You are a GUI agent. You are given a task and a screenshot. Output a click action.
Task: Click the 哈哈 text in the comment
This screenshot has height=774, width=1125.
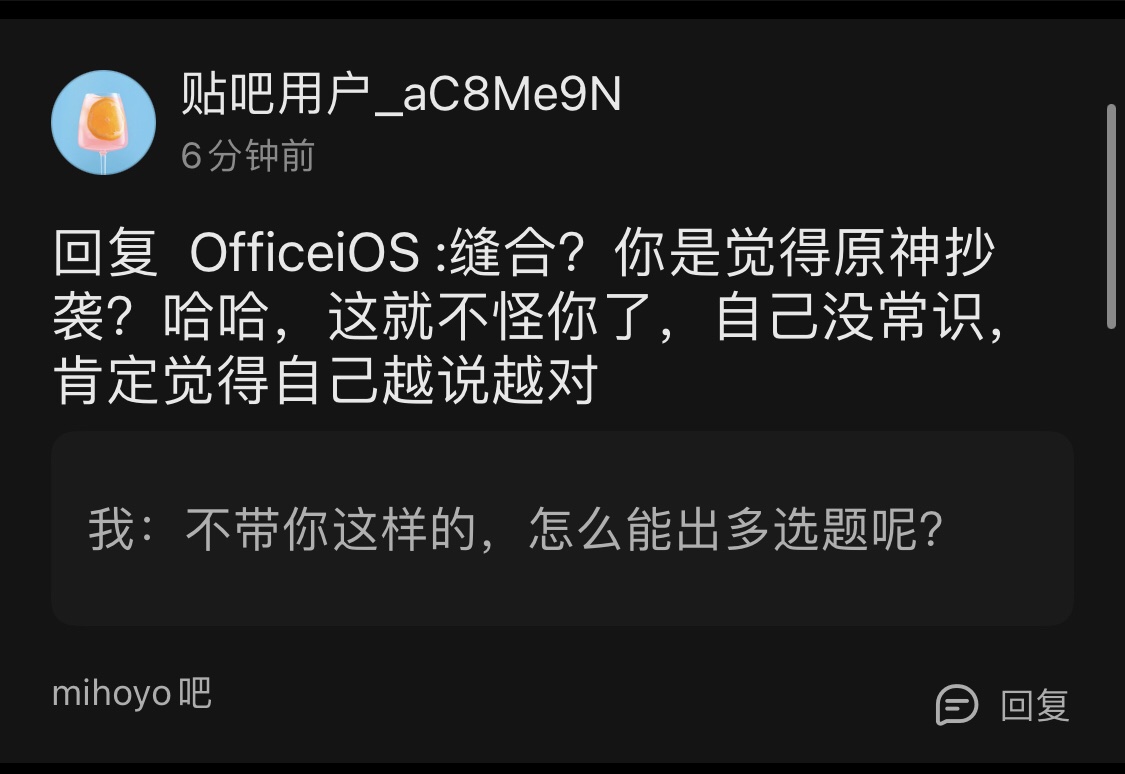coord(217,316)
